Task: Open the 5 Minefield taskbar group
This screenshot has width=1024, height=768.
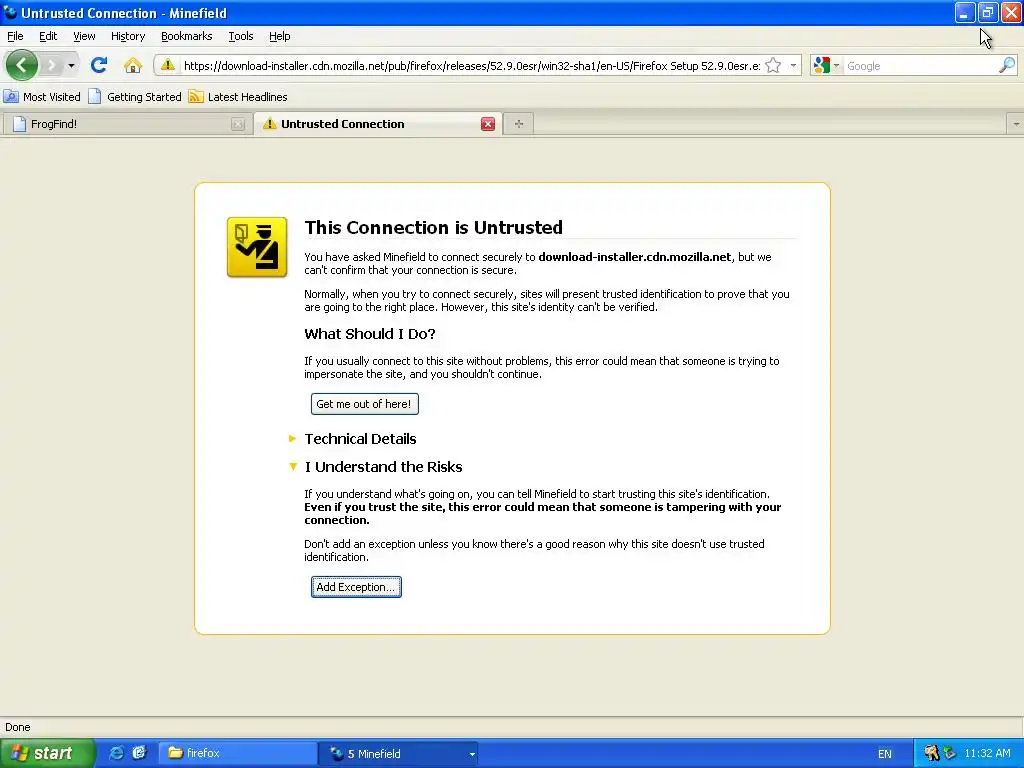Action: tap(398, 753)
